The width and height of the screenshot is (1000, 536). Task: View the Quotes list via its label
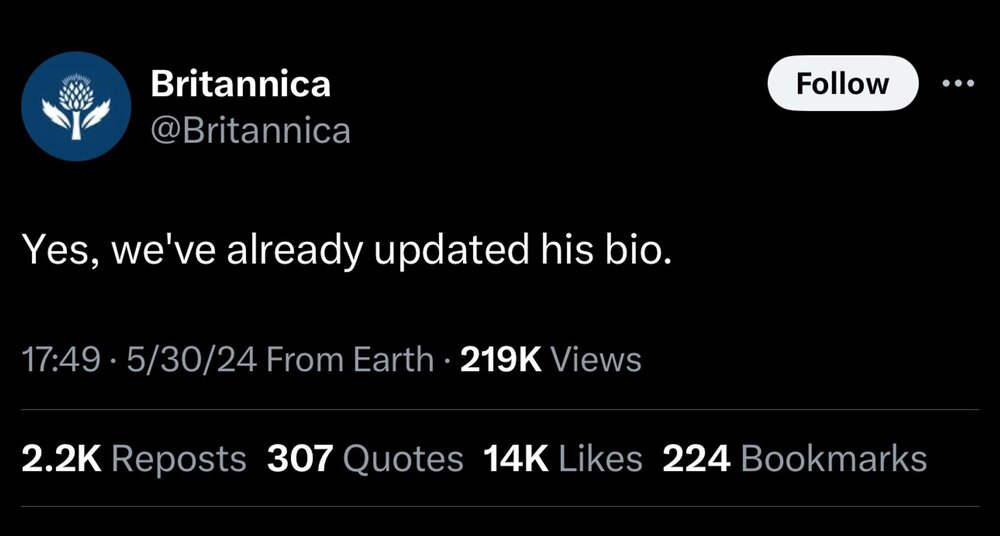coord(403,459)
